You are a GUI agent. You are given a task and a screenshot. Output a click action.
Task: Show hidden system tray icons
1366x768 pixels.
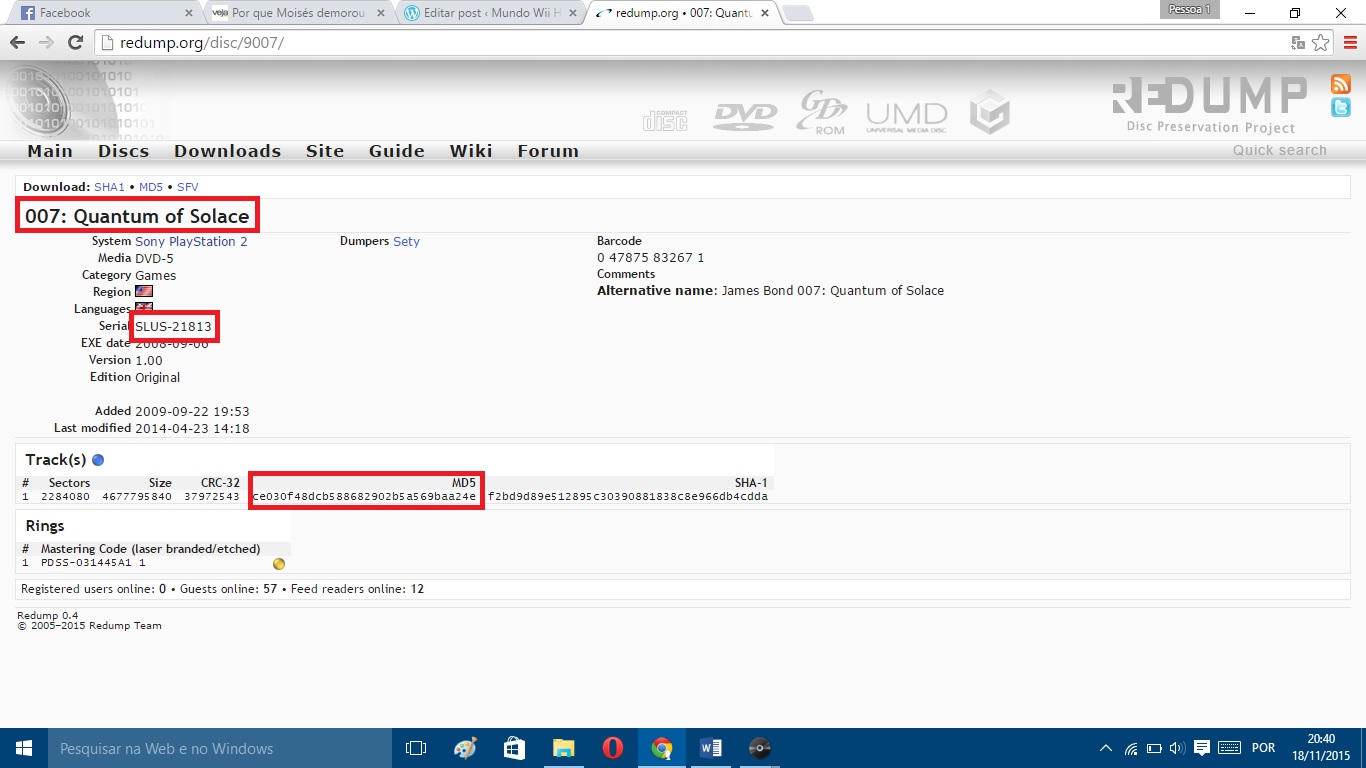click(1105, 748)
